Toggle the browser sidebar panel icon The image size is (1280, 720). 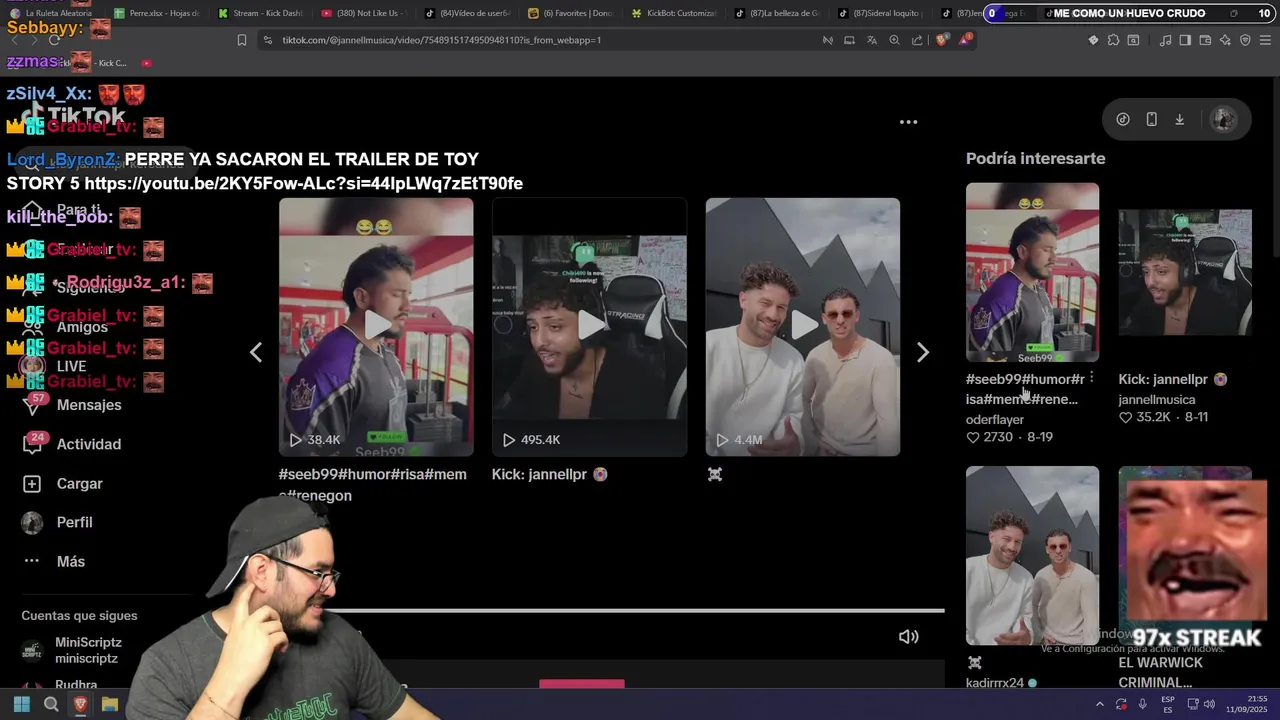1185,40
